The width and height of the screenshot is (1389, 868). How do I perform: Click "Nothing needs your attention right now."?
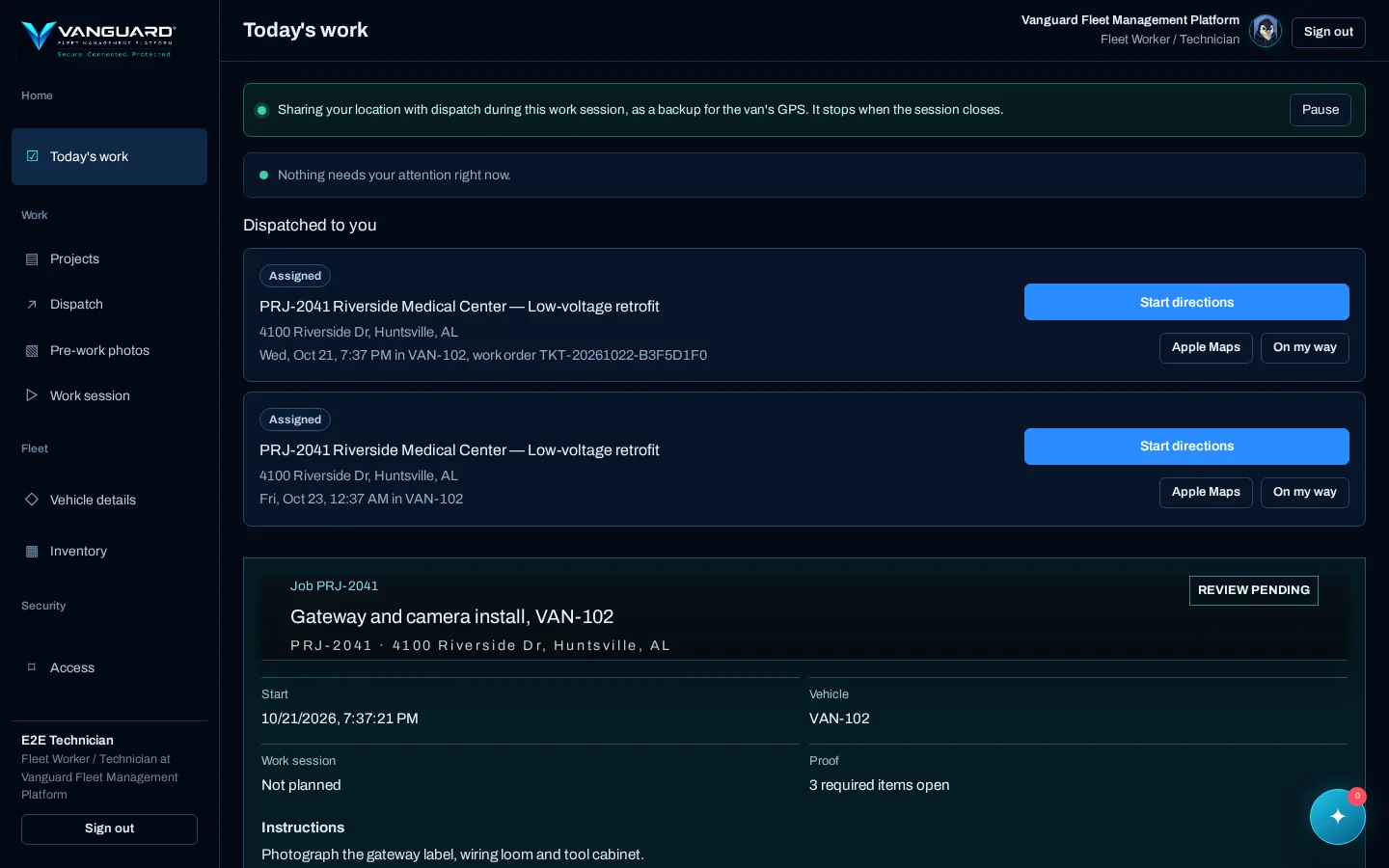394,176
